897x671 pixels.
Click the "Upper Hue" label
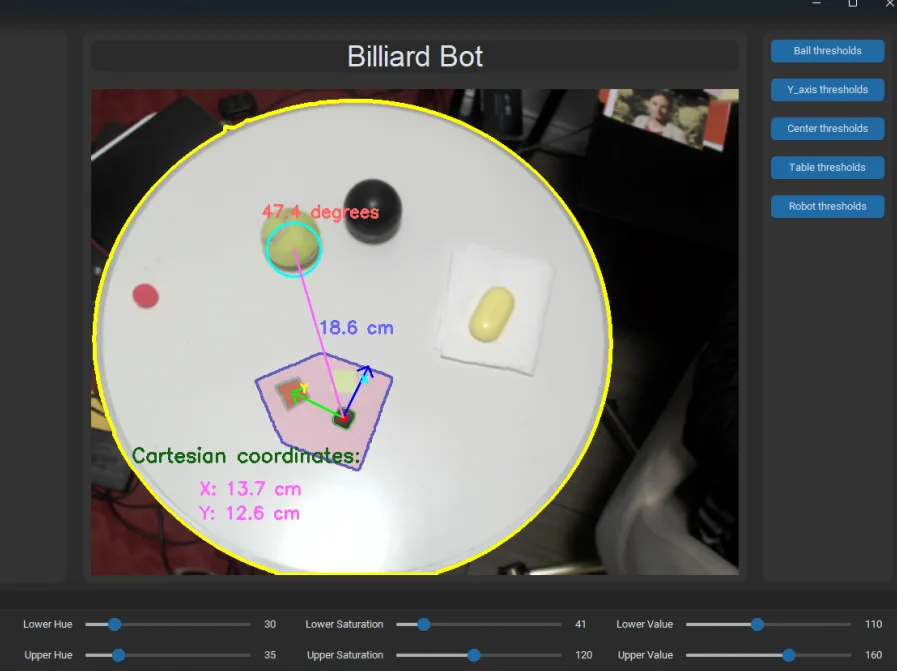(x=48, y=655)
